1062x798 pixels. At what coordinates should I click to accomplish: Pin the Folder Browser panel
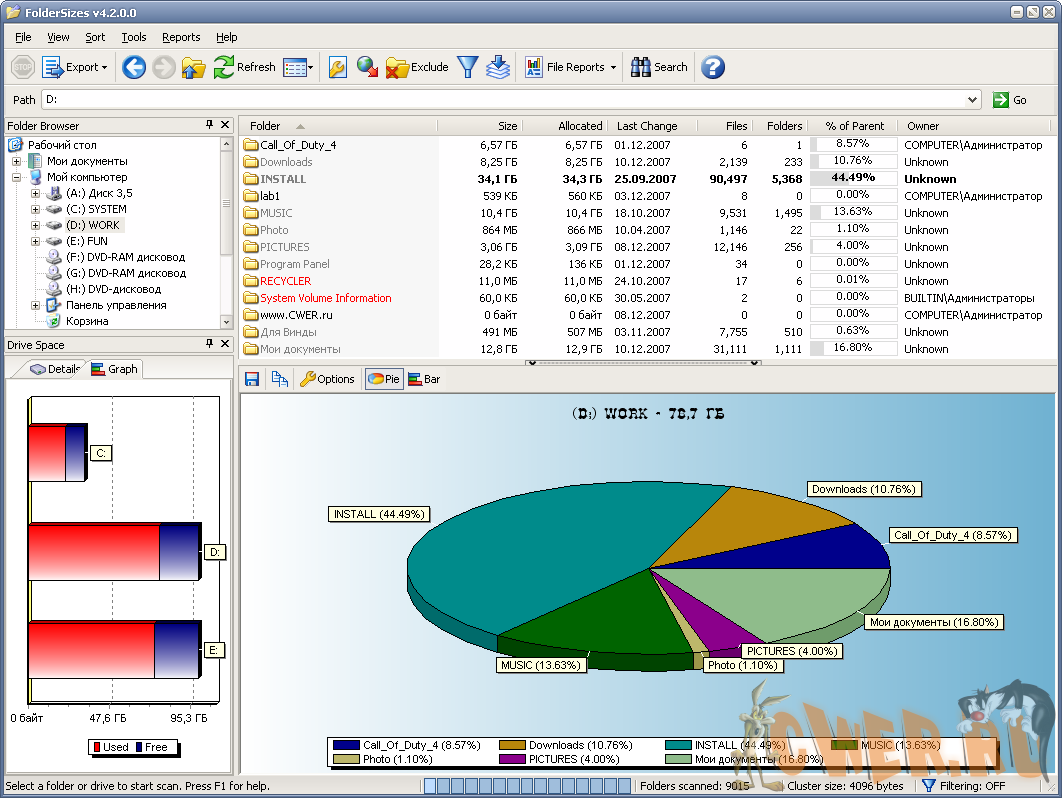coord(209,125)
